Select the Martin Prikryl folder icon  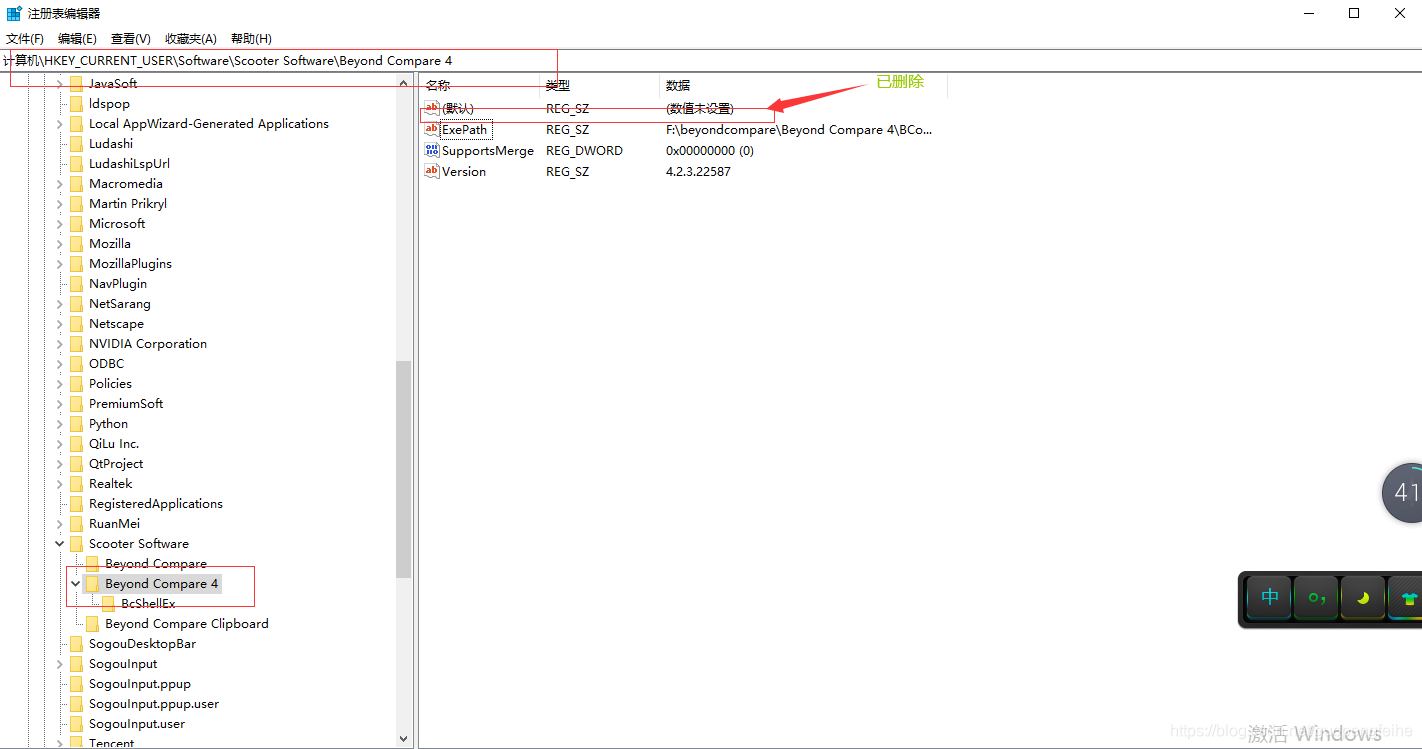tap(77, 204)
